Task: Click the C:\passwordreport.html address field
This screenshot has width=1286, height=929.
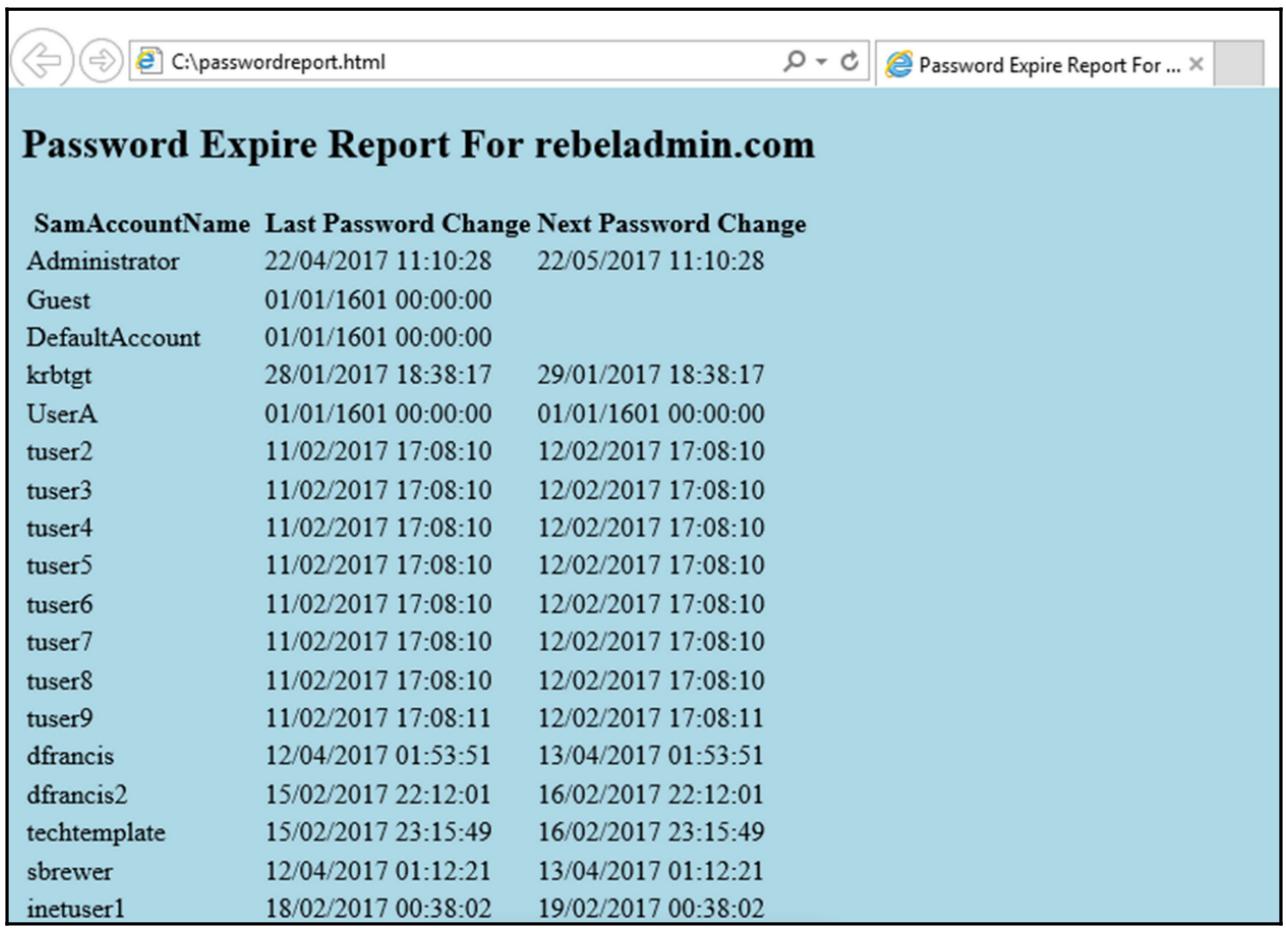Action: [x=450, y=62]
